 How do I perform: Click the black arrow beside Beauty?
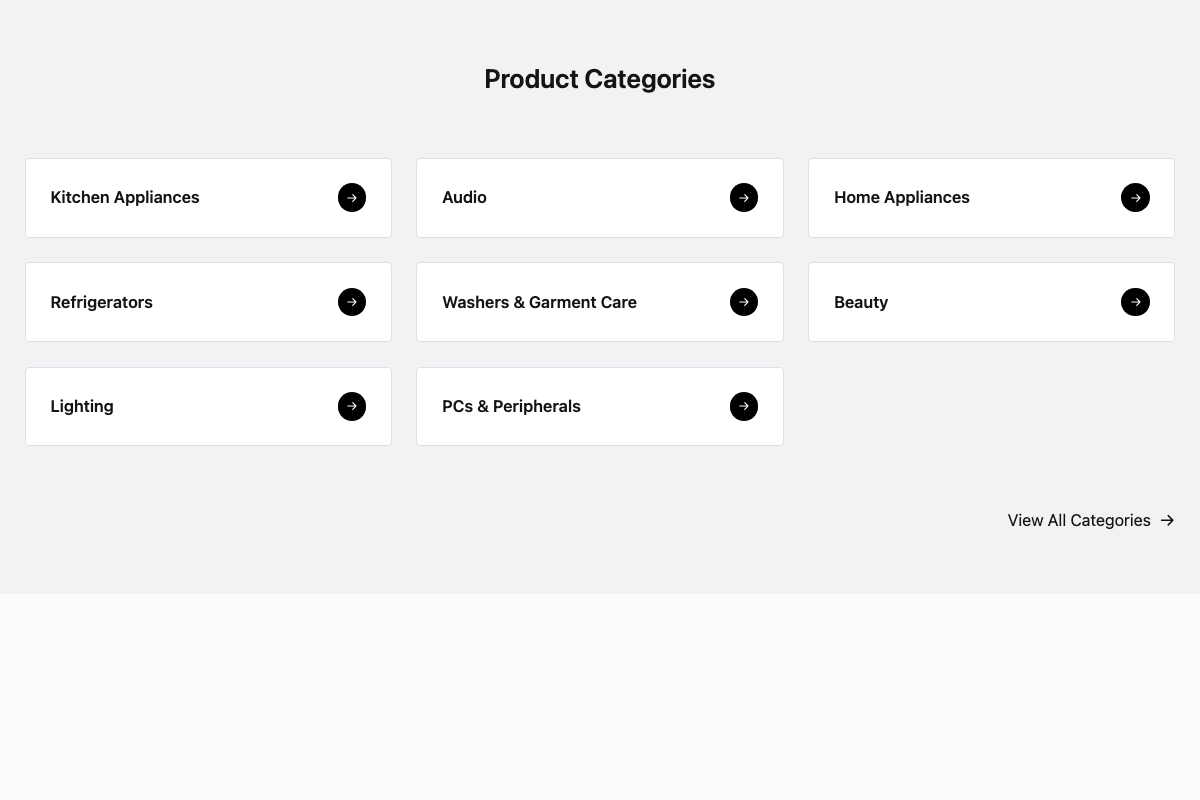tap(1135, 302)
